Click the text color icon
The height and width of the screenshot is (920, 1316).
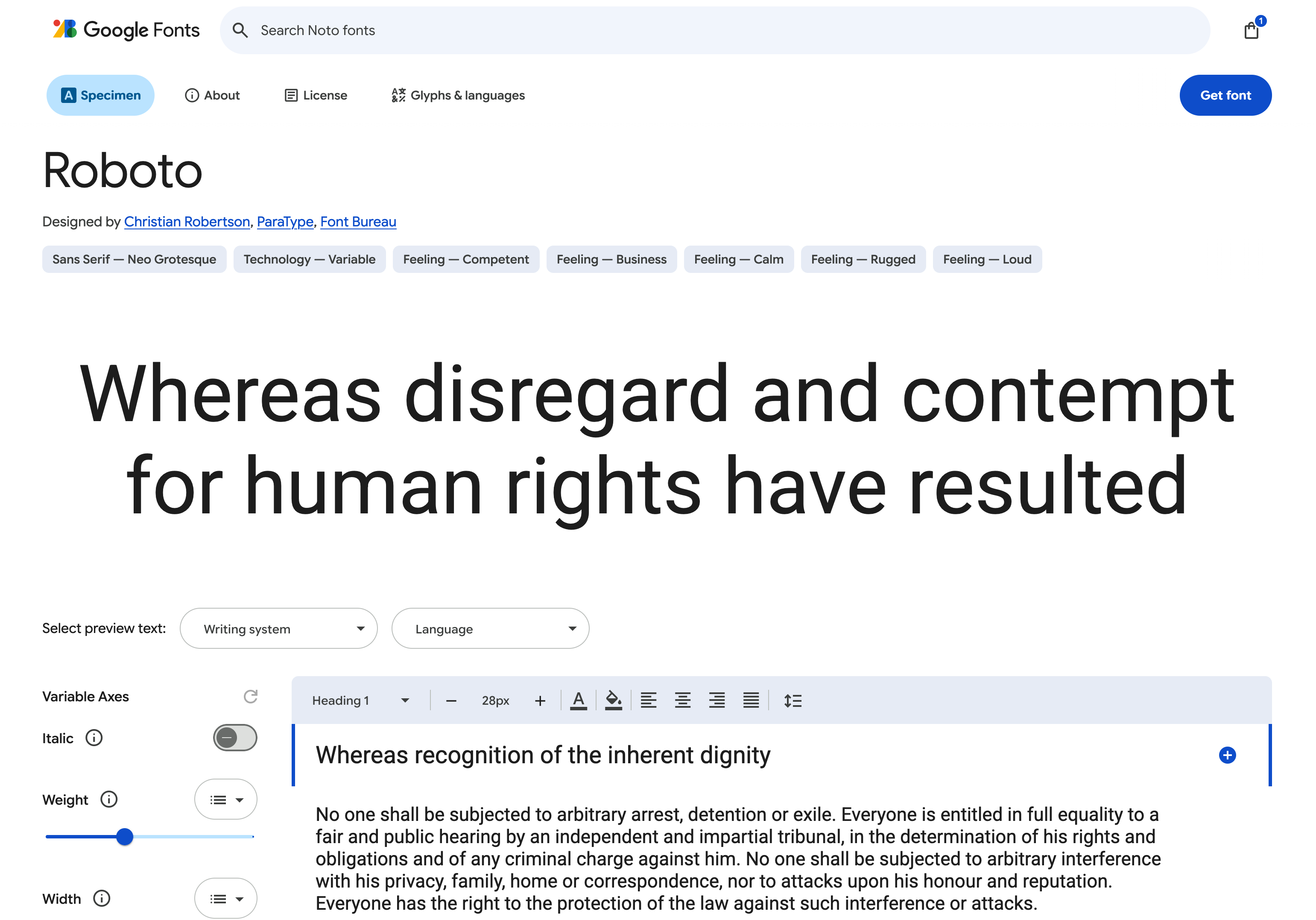pyautogui.click(x=578, y=700)
